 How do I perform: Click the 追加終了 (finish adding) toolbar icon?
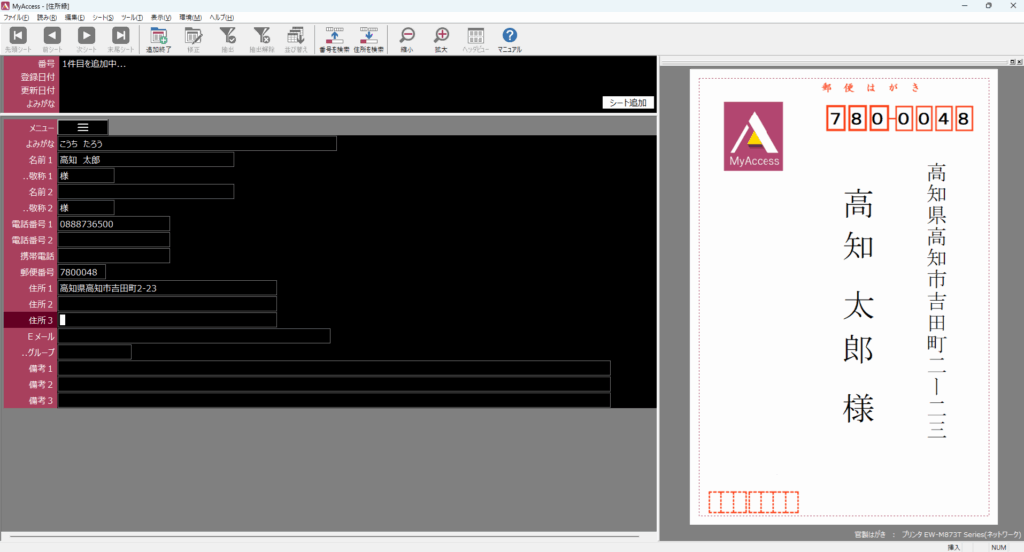tap(158, 38)
